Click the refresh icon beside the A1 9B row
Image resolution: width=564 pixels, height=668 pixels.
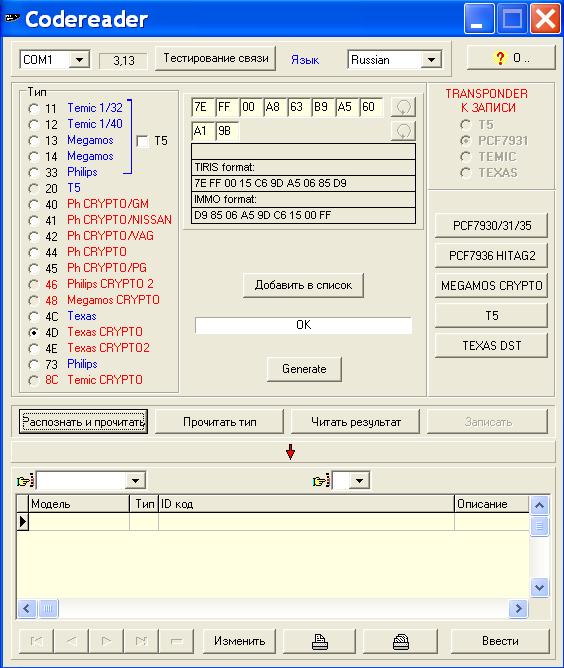tap(403, 131)
